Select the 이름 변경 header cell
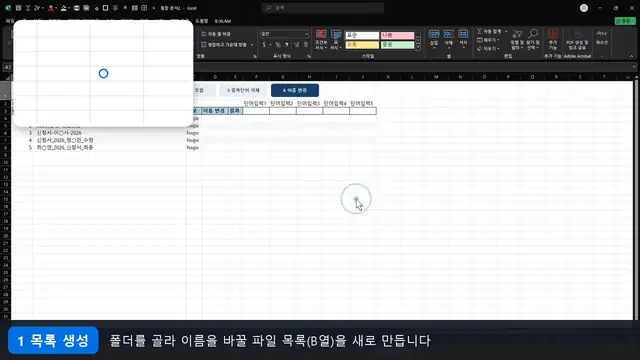640x360 pixels. point(214,111)
